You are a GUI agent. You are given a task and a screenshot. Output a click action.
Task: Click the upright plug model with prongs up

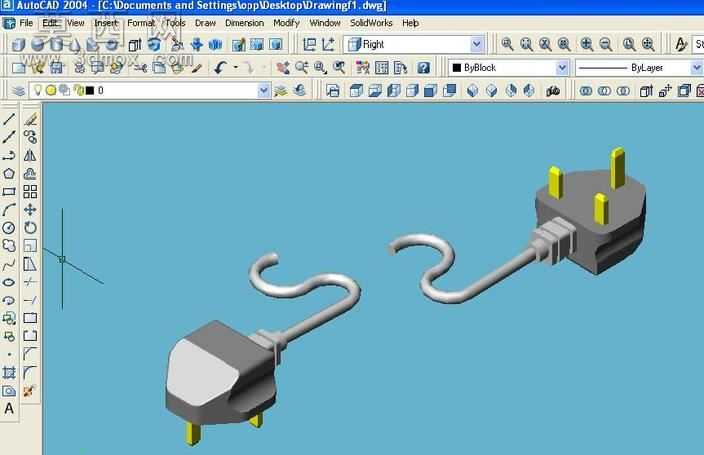590,211
